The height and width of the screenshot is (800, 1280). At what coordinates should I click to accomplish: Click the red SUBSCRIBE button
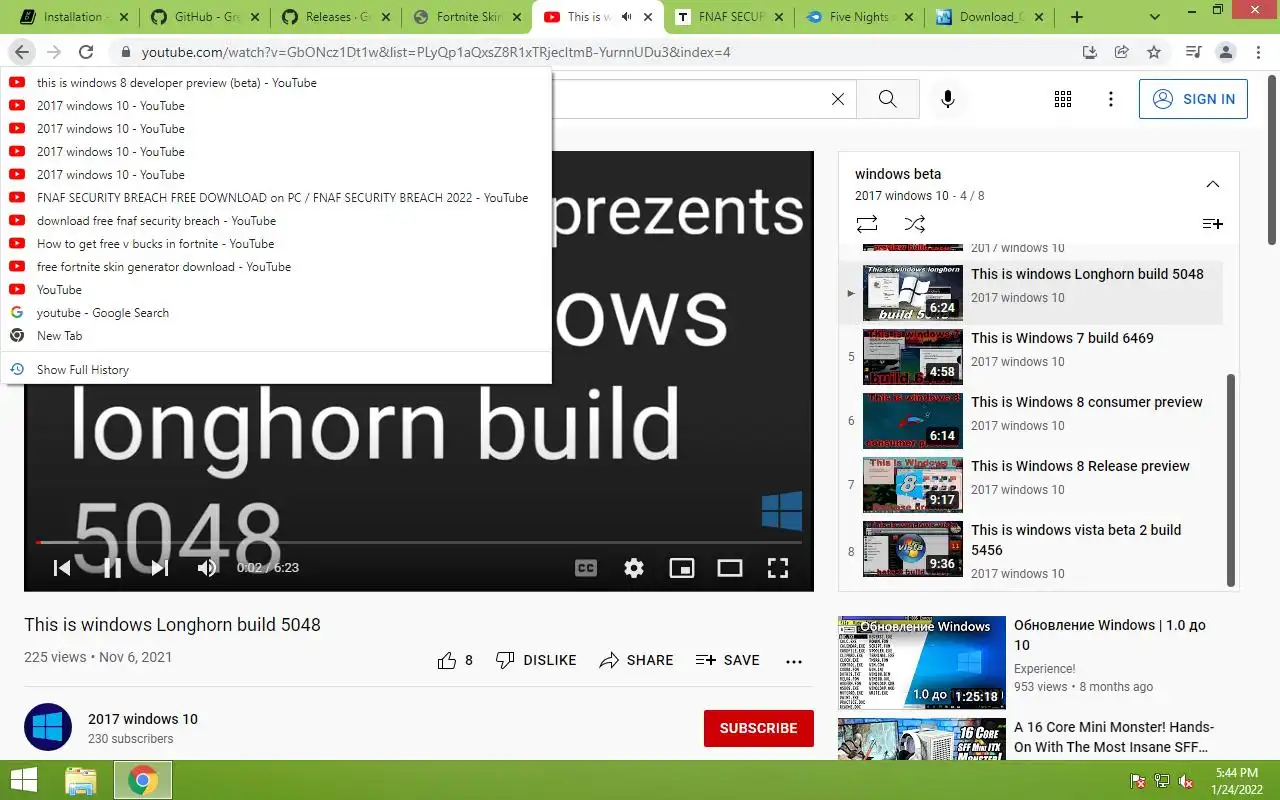(x=758, y=728)
